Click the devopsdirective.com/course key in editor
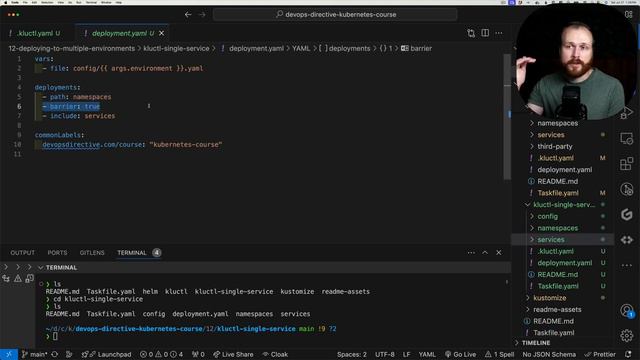The width and height of the screenshot is (640, 360). 92,144
